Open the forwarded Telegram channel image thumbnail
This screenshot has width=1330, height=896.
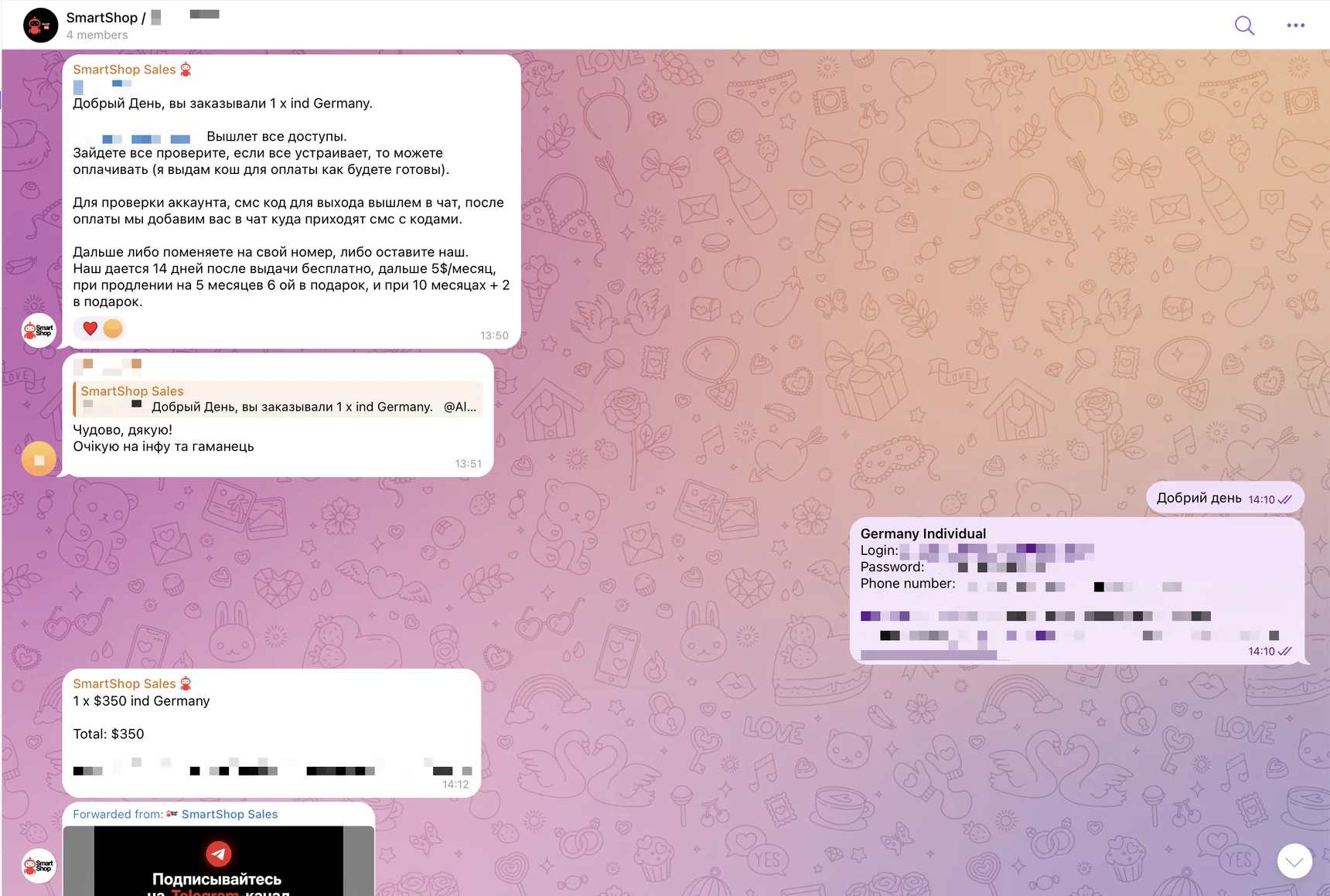click(x=219, y=861)
